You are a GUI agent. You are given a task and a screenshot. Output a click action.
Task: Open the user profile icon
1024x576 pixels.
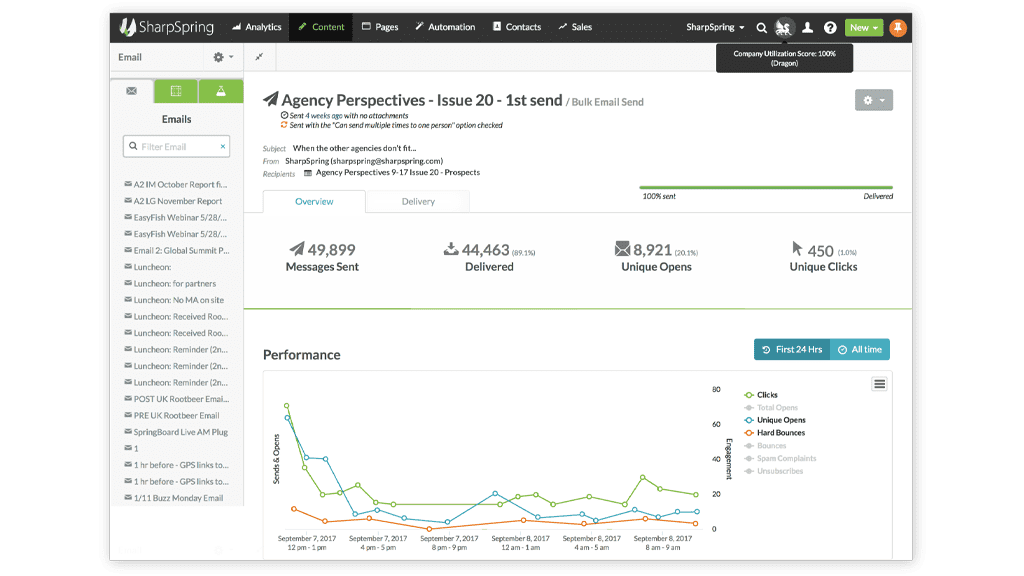pyautogui.click(x=808, y=27)
